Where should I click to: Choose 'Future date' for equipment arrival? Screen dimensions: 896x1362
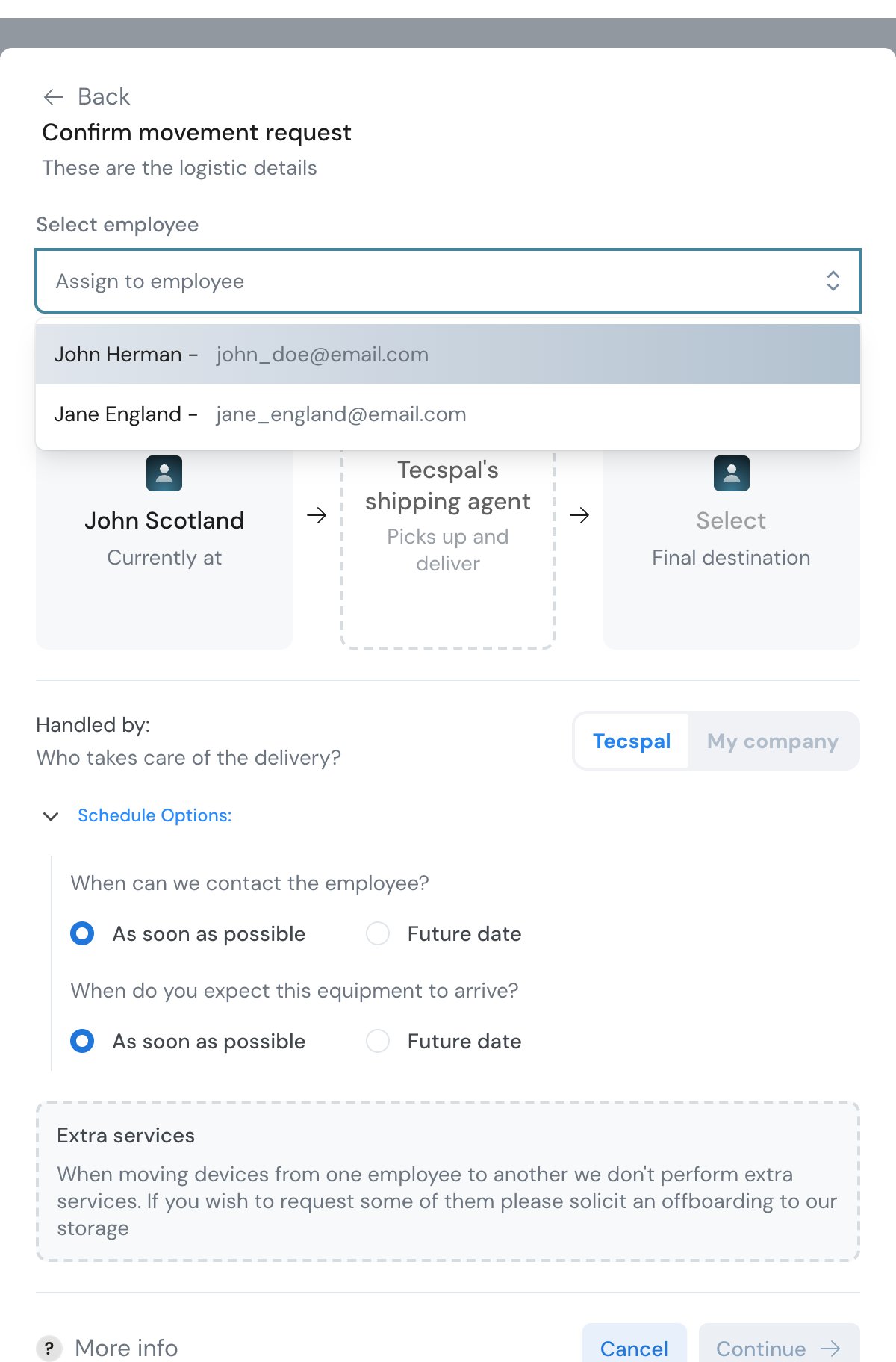pos(378,1041)
